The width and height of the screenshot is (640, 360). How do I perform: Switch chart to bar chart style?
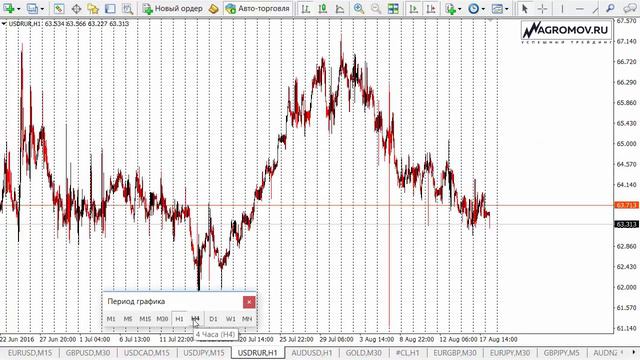[305, 8]
